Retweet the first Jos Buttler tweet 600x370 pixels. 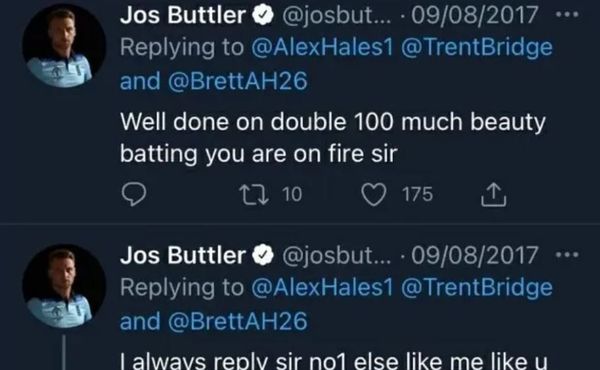(x=253, y=194)
